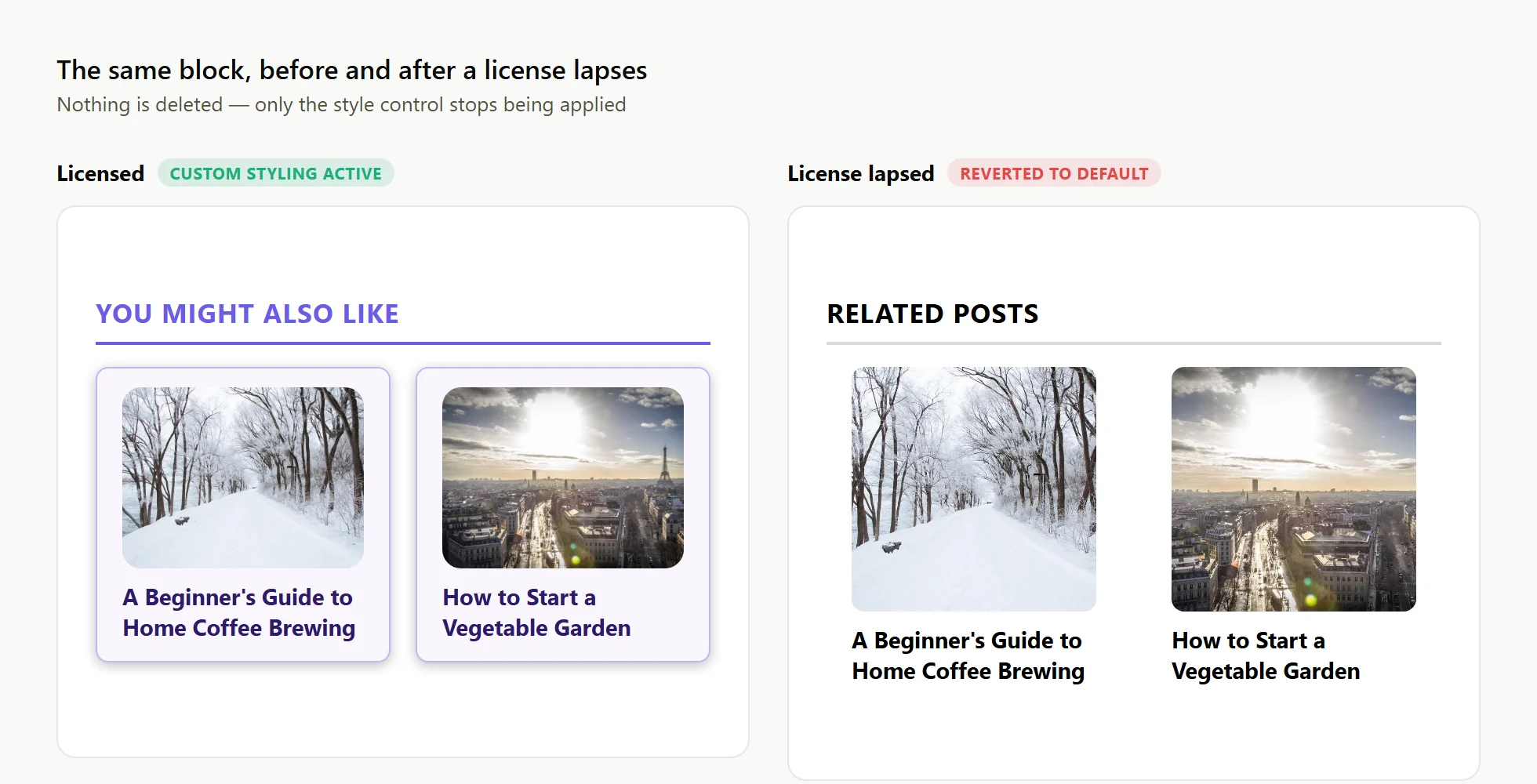Click the 'CUSTOM STYLING ACTIVE' badge
1537x784 pixels.
276,173
